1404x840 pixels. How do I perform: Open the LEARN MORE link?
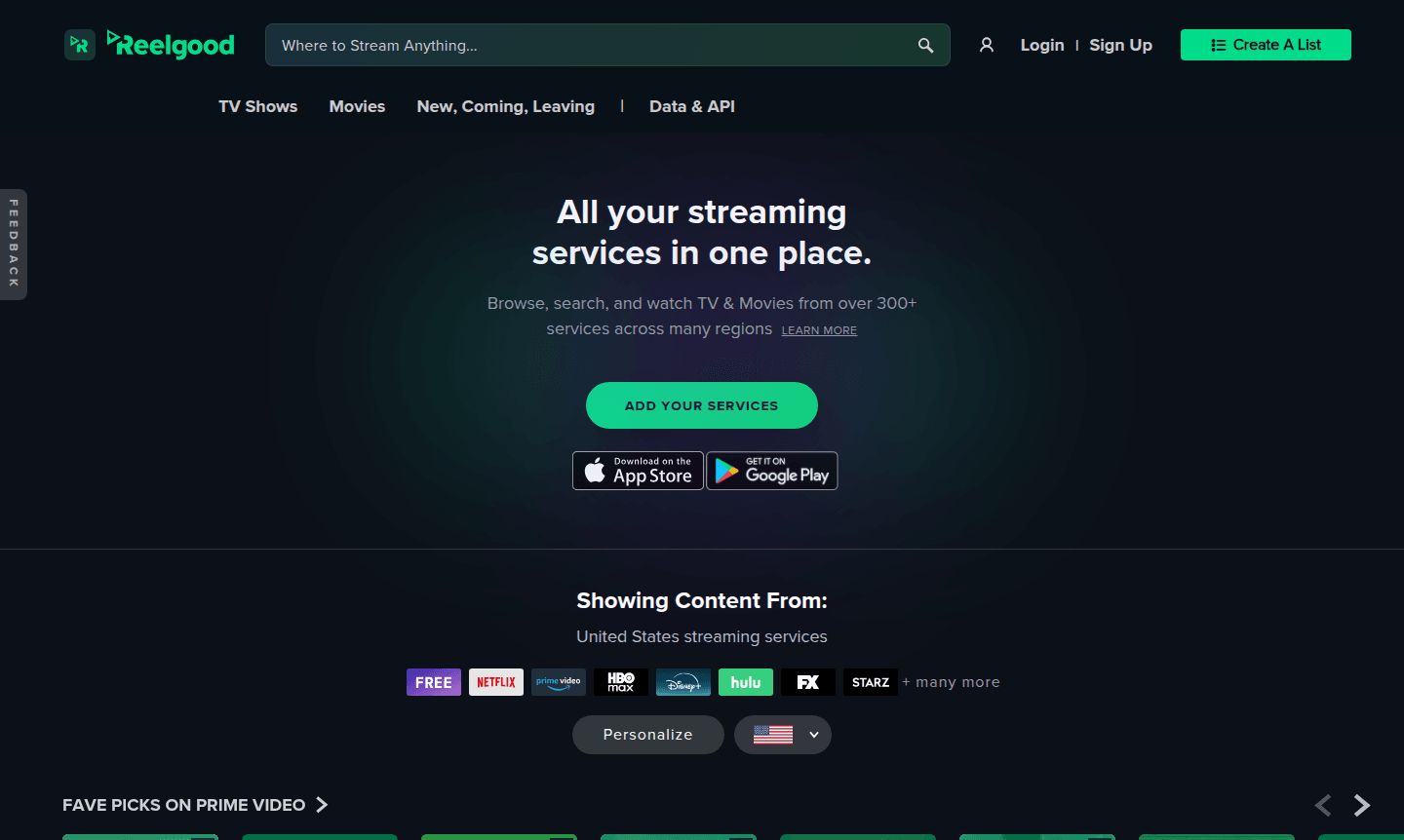pyautogui.click(x=819, y=329)
